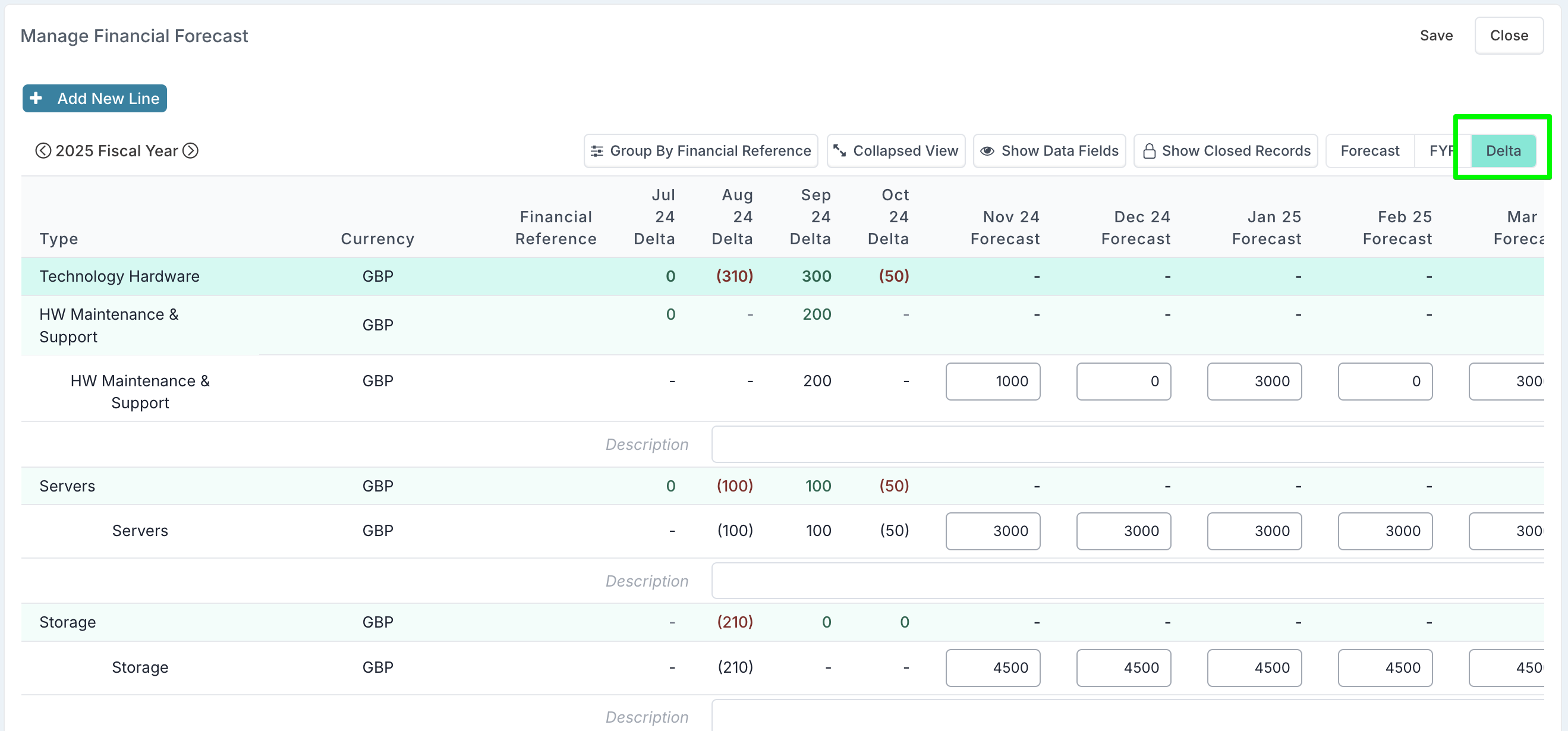Click the Financial Reference column header
Image resolution: width=1568 pixels, height=731 pixels.
click(x=556, y=228)
